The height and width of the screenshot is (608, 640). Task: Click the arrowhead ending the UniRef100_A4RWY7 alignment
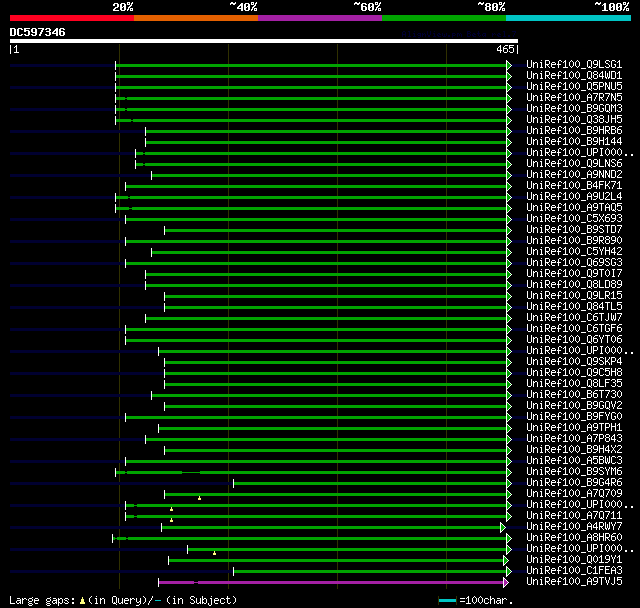pyautogui.click(x=503, y=528)
